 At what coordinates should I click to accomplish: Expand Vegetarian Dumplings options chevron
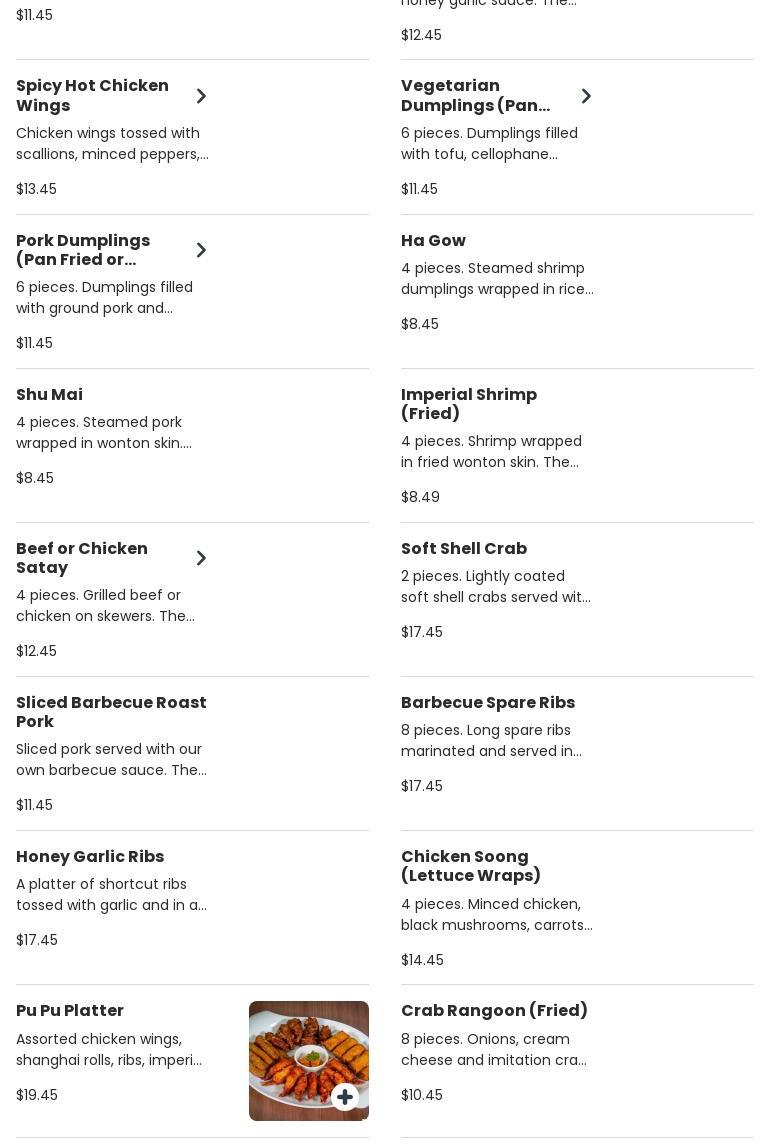tap(586, 96)
